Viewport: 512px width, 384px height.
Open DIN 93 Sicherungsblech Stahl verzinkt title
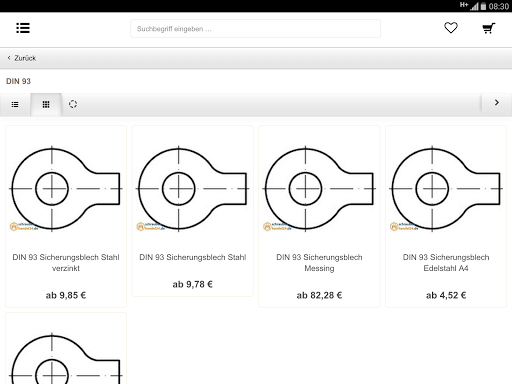pos(66,263)
